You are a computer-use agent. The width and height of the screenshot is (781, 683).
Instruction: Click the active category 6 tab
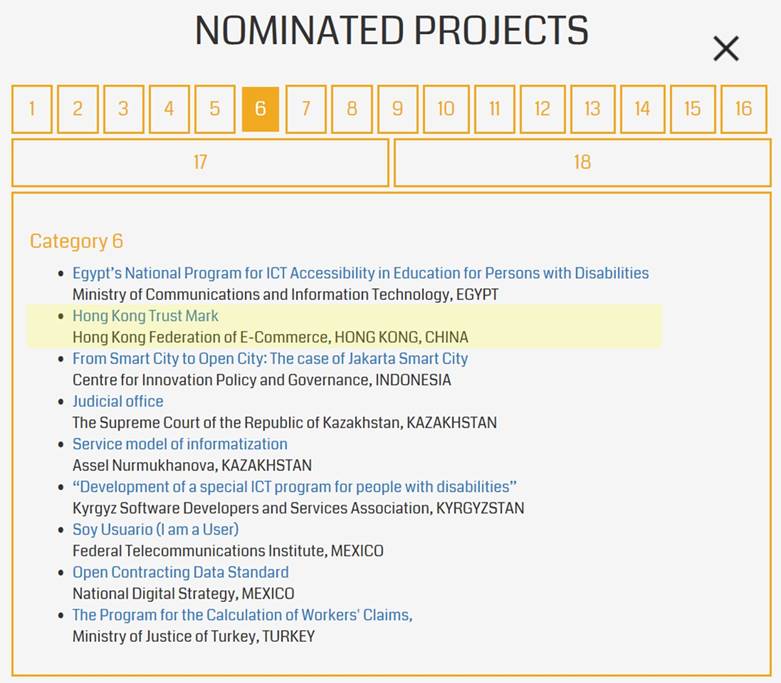click(x=260, y=109)
